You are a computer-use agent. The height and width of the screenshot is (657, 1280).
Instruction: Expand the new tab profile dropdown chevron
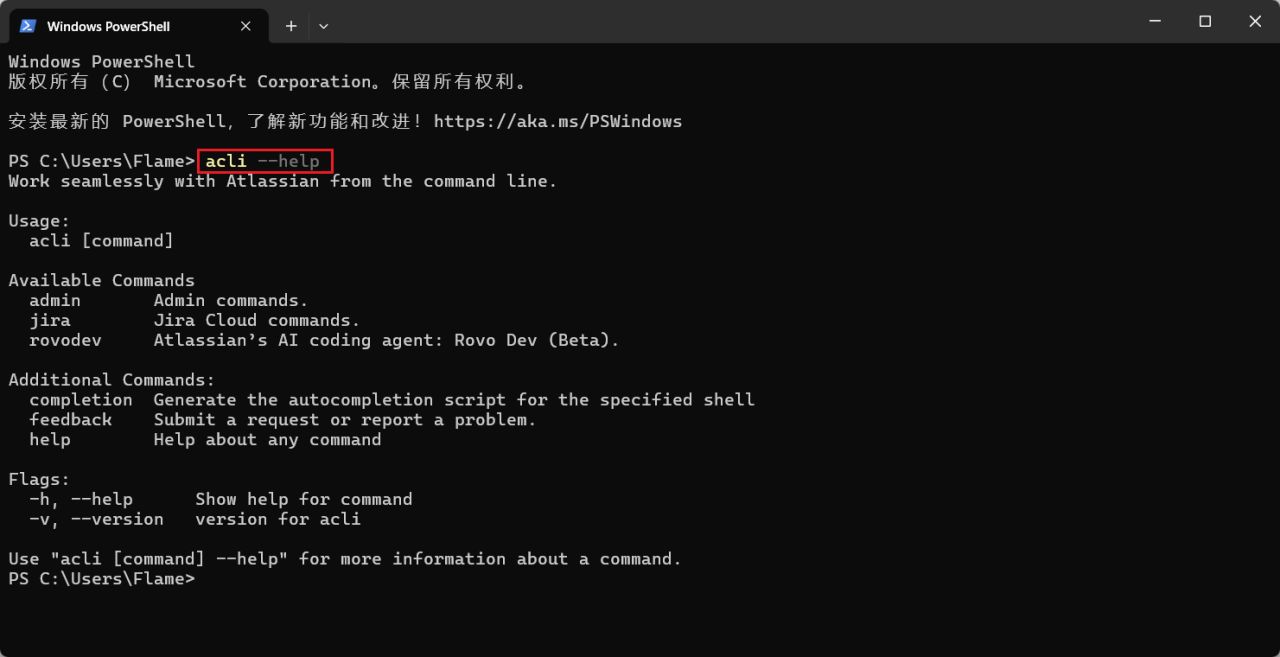(x=323, y=26)
